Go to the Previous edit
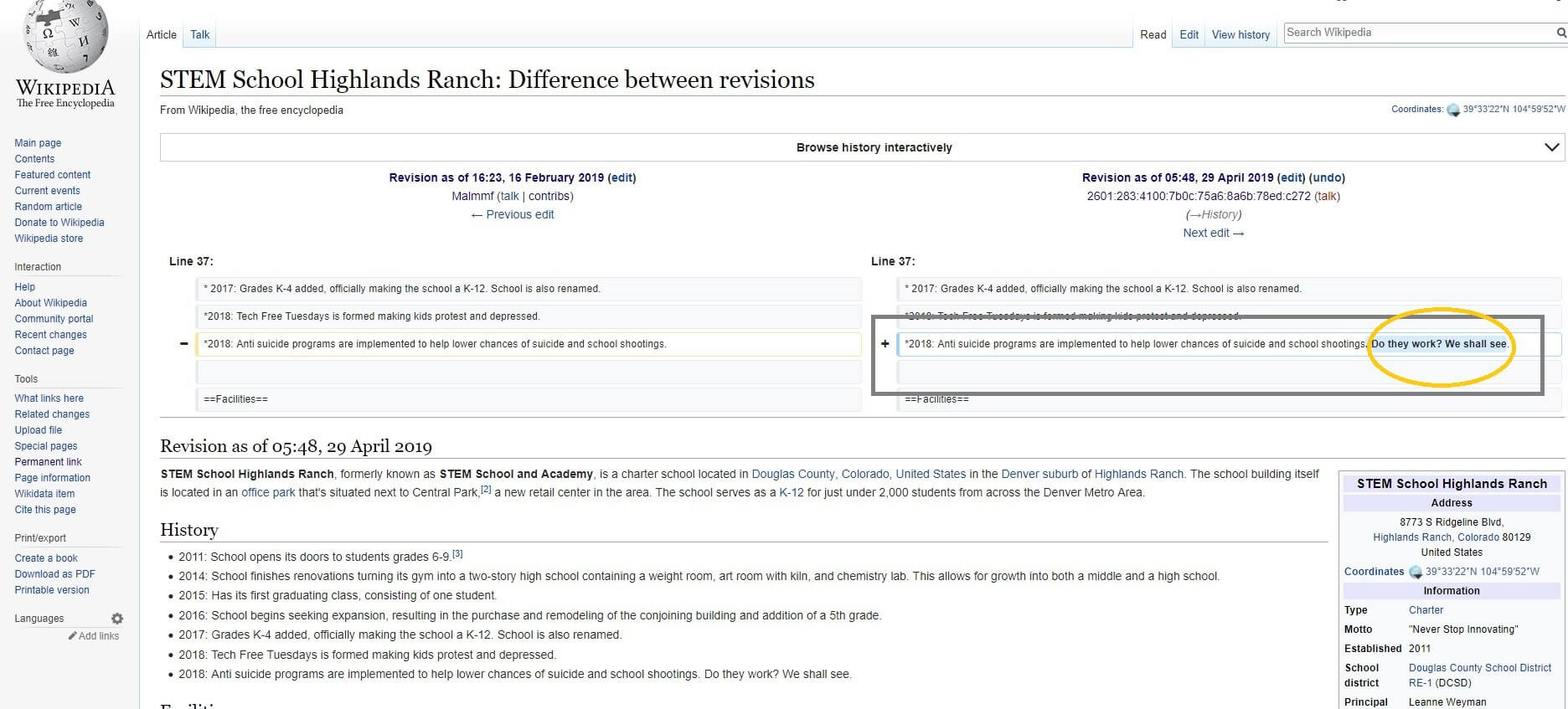The image size is (1568, 709). (x=513, y=214)
